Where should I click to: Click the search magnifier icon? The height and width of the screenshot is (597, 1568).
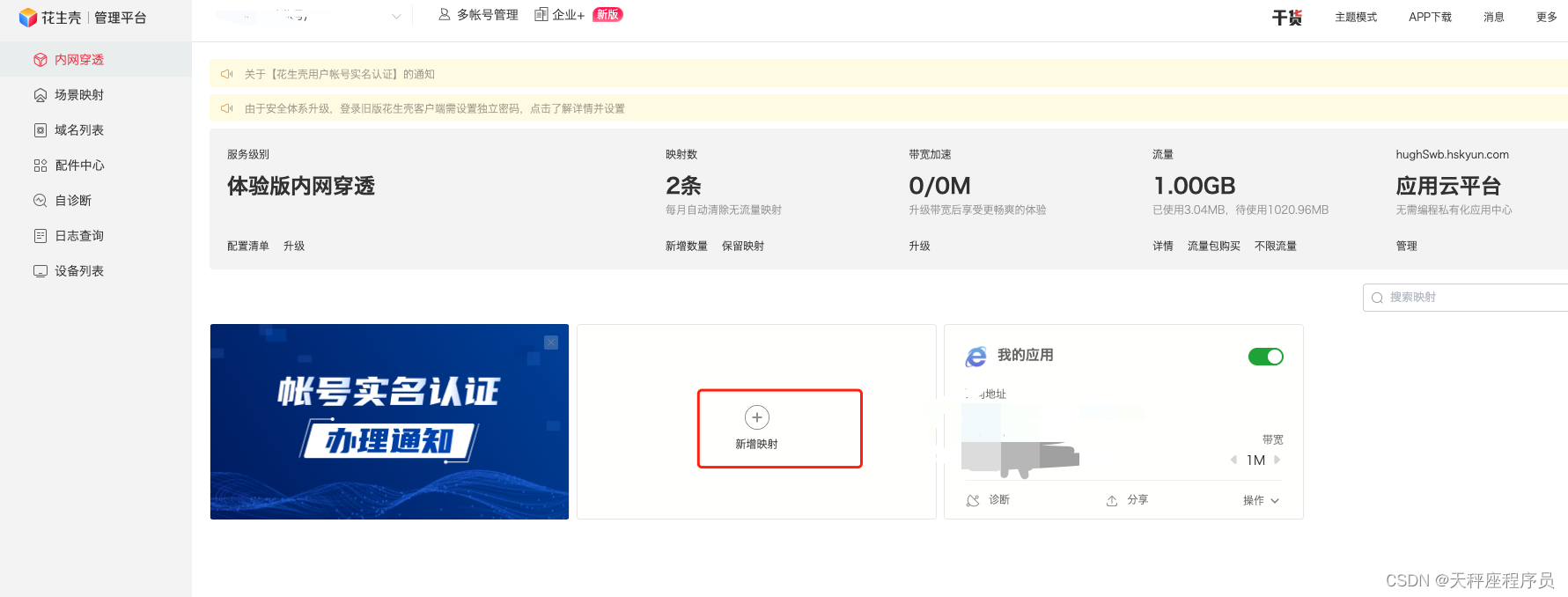coord(1377,298)
